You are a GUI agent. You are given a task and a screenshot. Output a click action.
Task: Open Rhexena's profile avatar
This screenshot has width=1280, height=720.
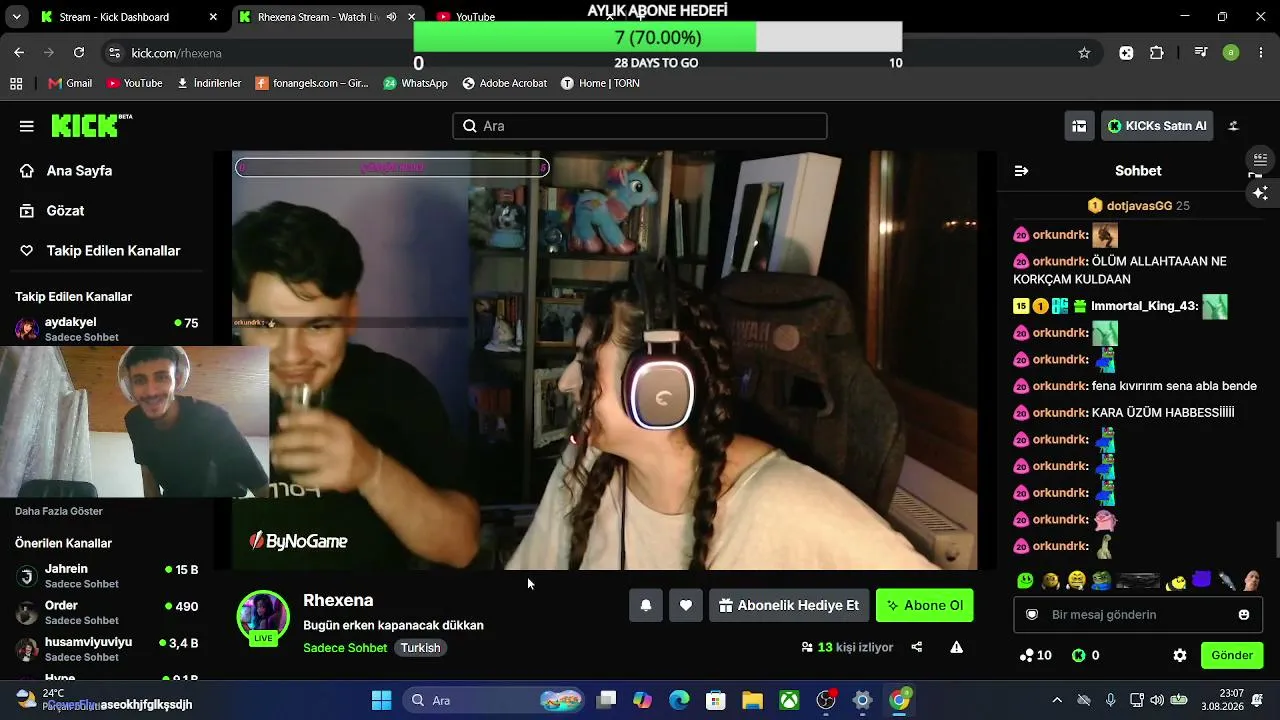[263, 616]
